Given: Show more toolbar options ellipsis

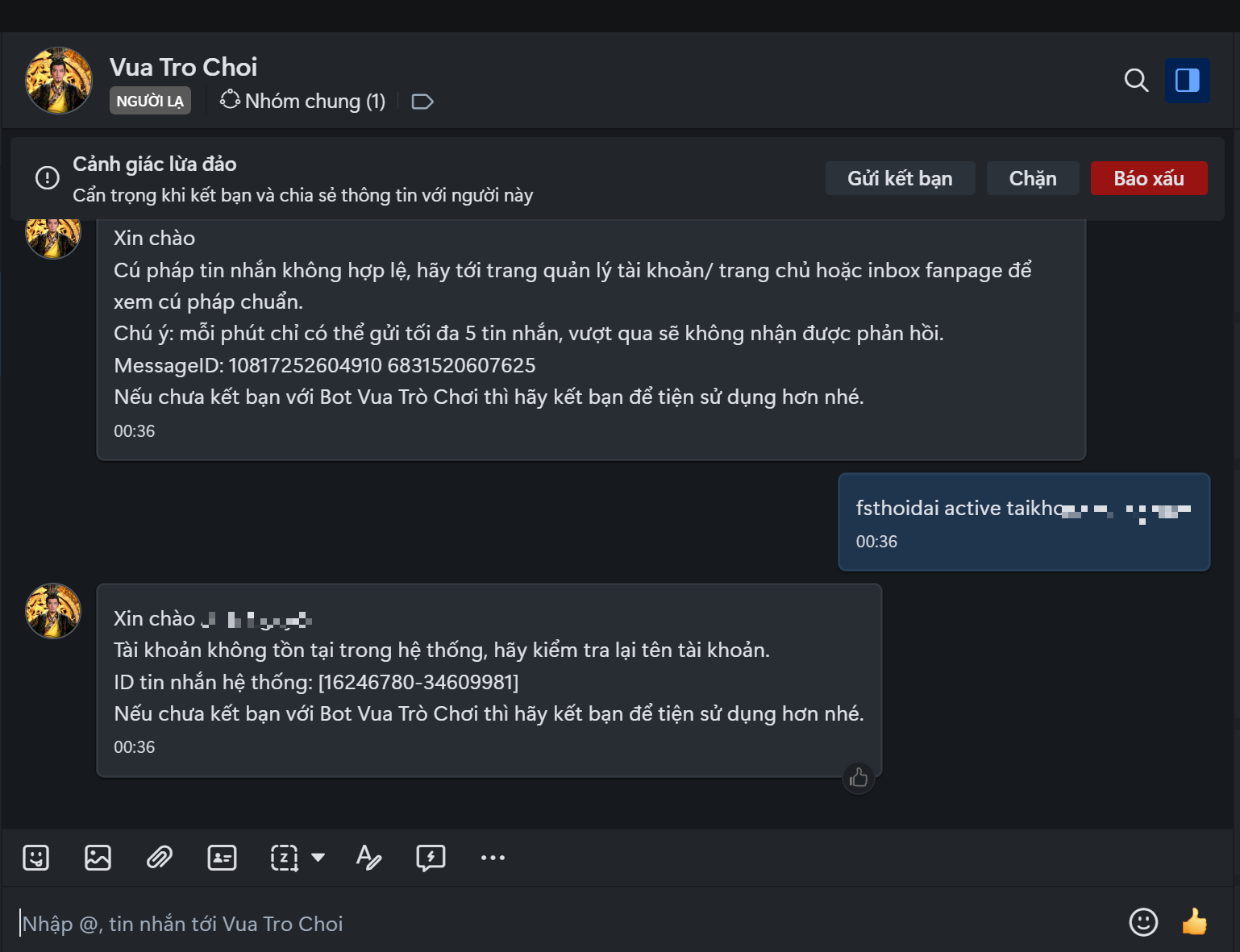Looking at the screenshot, I should tap(493, 858).
